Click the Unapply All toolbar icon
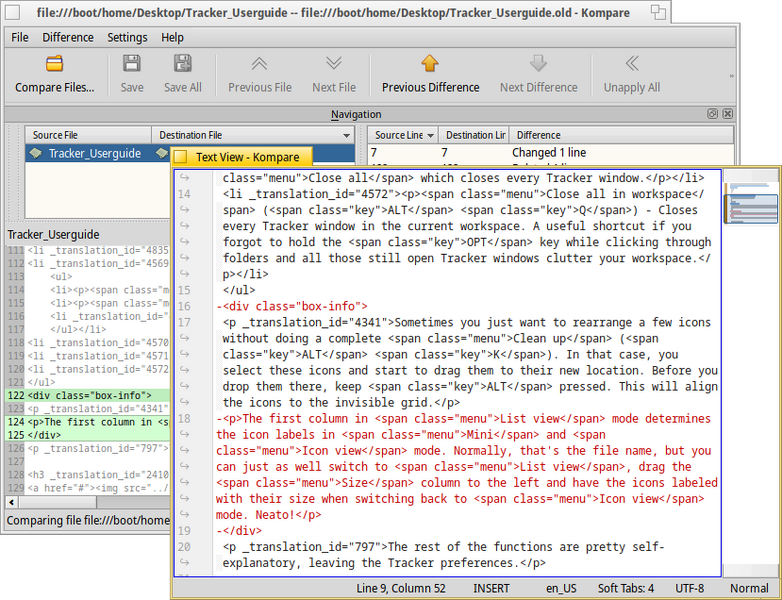The image size is (782, 600). click(x=632, y=64)
